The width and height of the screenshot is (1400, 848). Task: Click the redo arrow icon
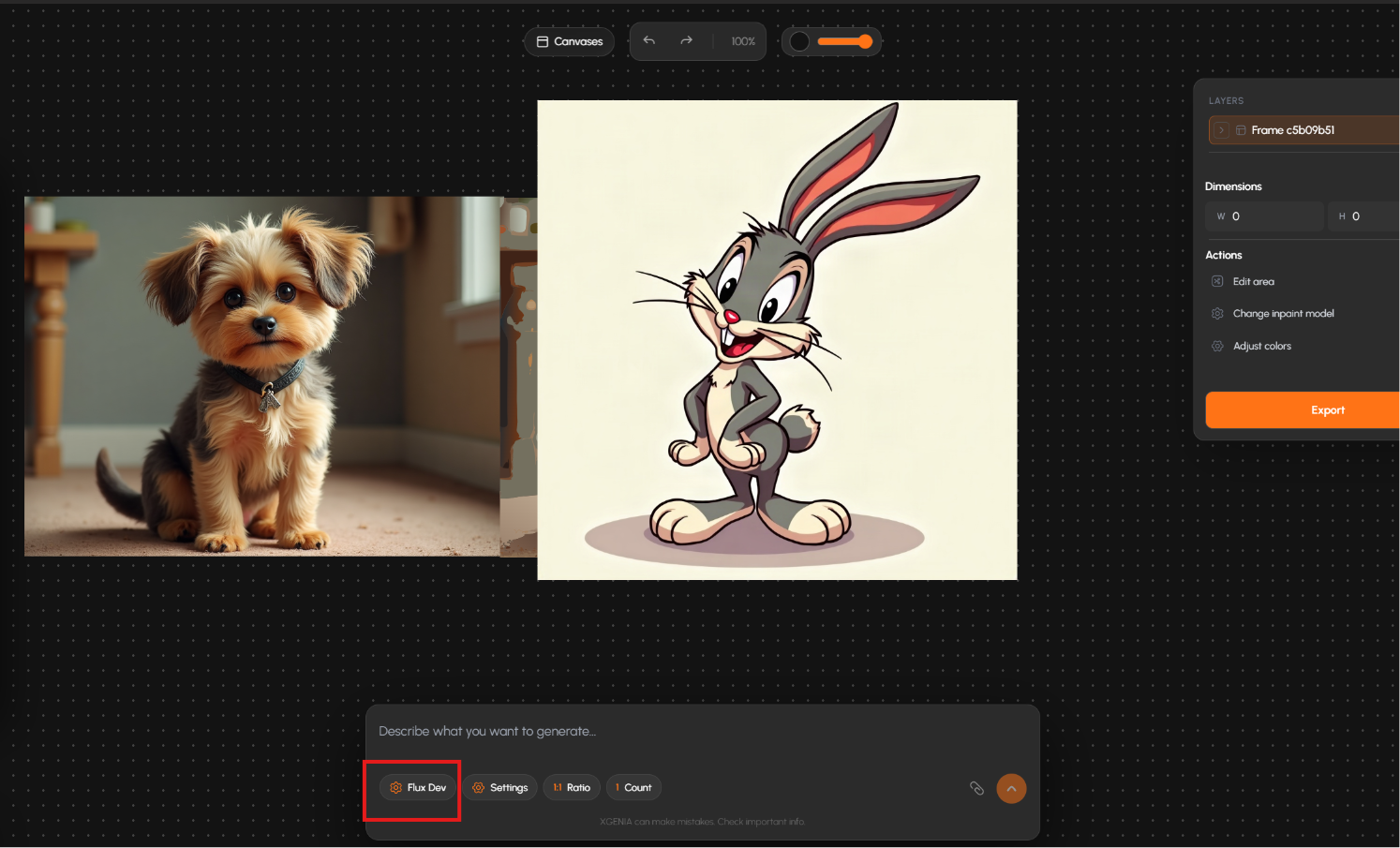686,41
